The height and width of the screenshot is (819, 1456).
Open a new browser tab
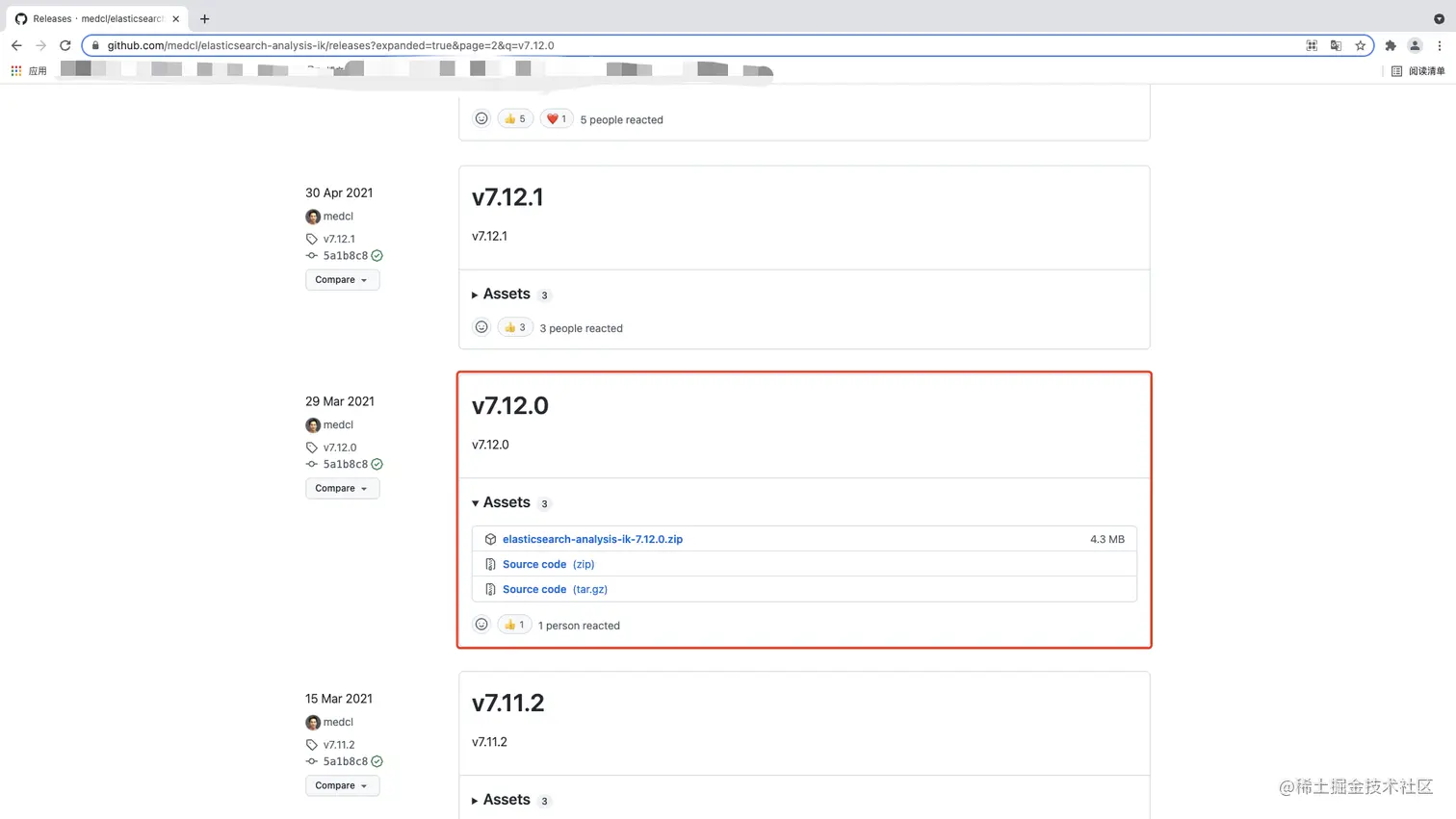(x=204, y=18)
